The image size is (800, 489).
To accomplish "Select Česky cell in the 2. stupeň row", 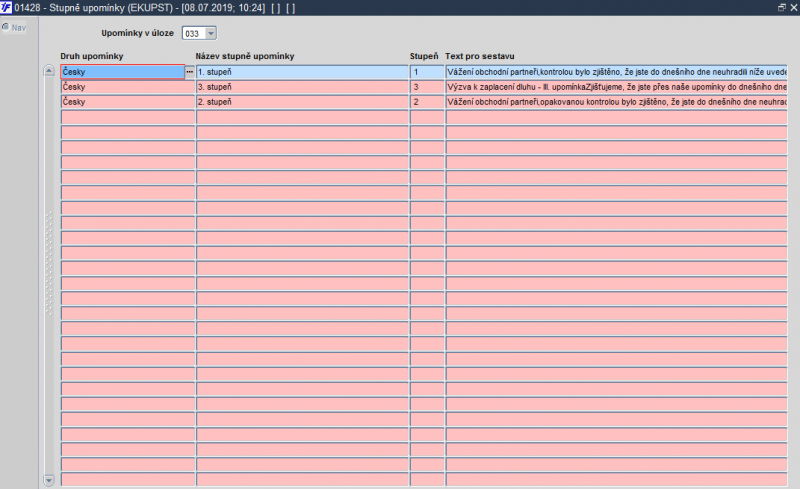I will (x=128, y=102).
